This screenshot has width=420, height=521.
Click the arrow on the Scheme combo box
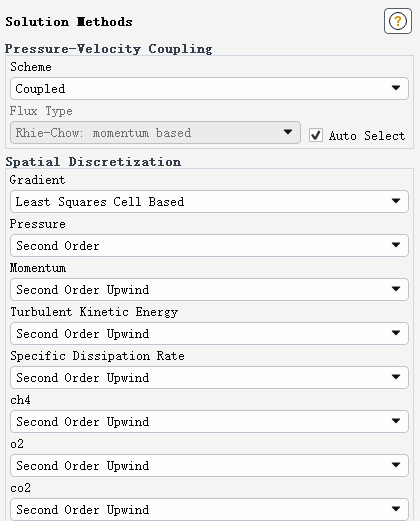coord(396,88)
